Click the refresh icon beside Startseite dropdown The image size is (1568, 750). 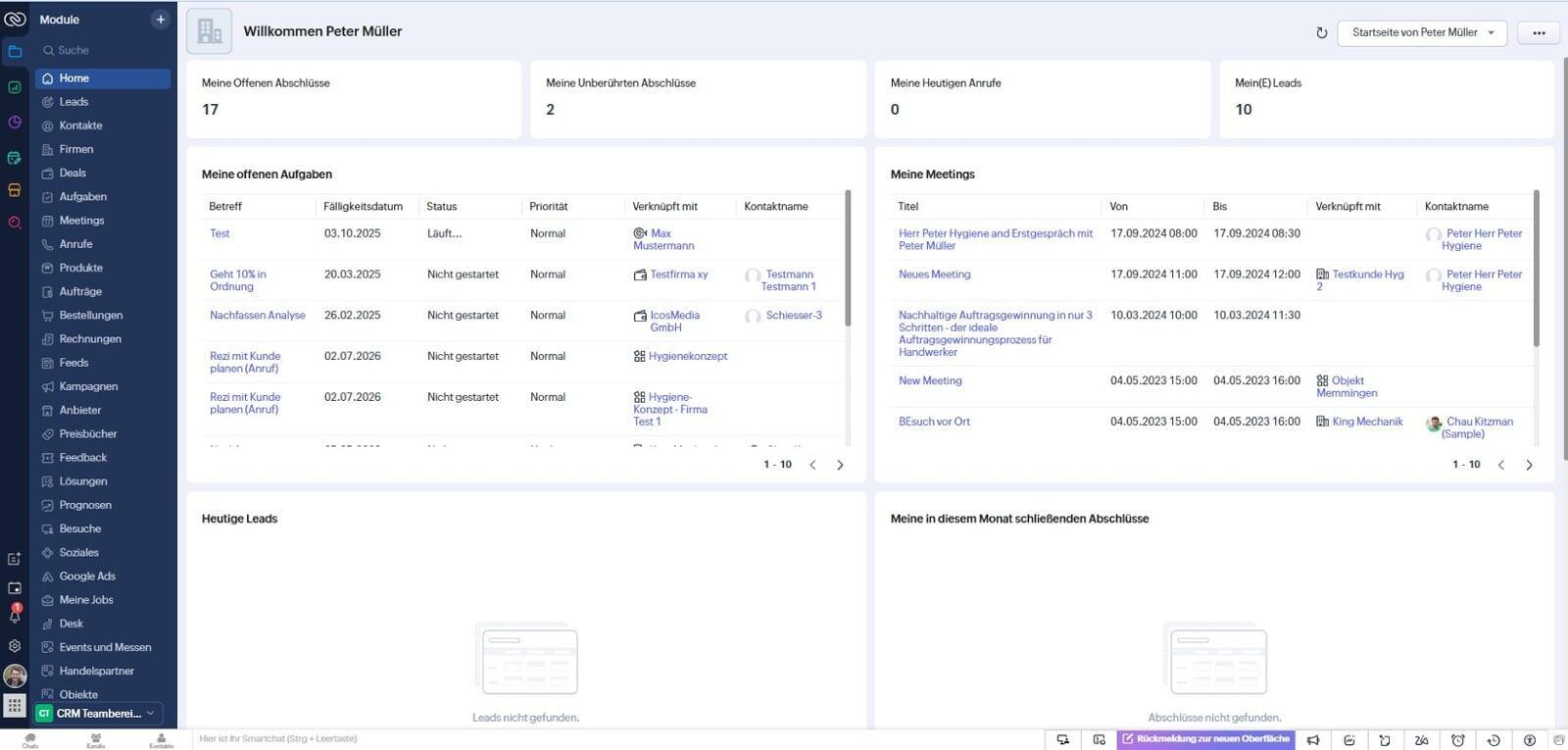[x=1321, y=32]
